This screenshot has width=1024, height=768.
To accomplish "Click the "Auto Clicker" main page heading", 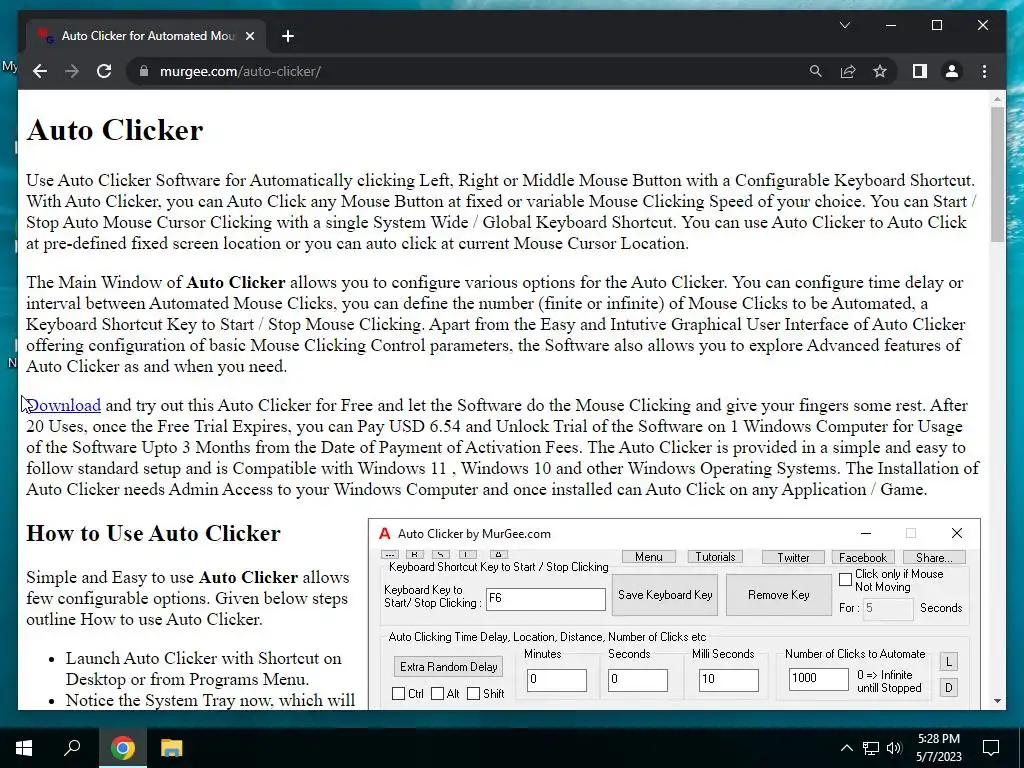I will (x=115, y=130).
